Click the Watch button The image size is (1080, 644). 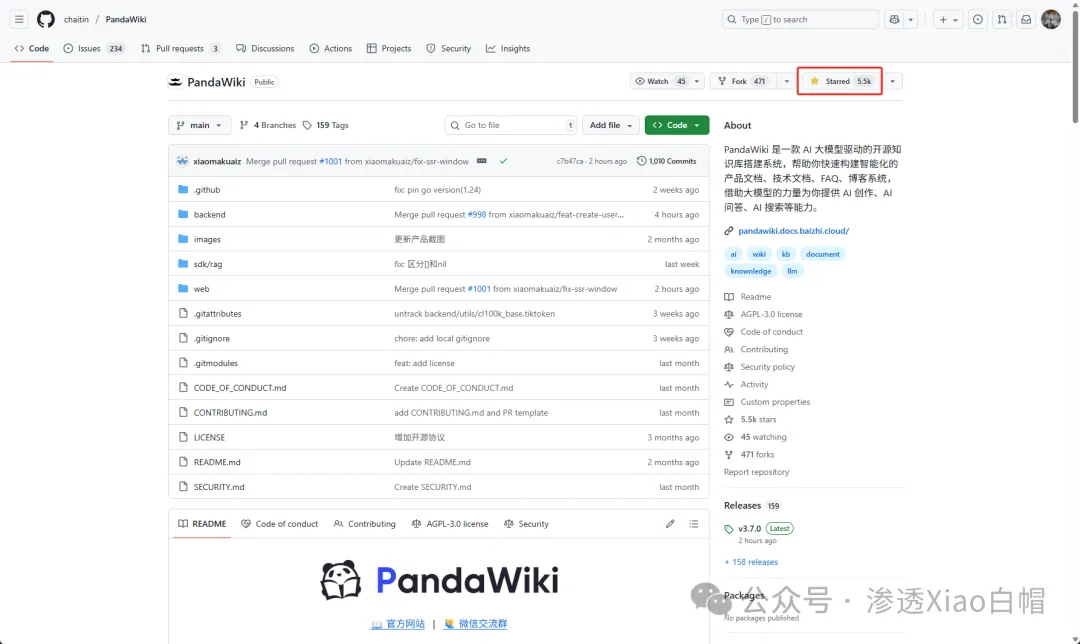(x=660, y=81)
